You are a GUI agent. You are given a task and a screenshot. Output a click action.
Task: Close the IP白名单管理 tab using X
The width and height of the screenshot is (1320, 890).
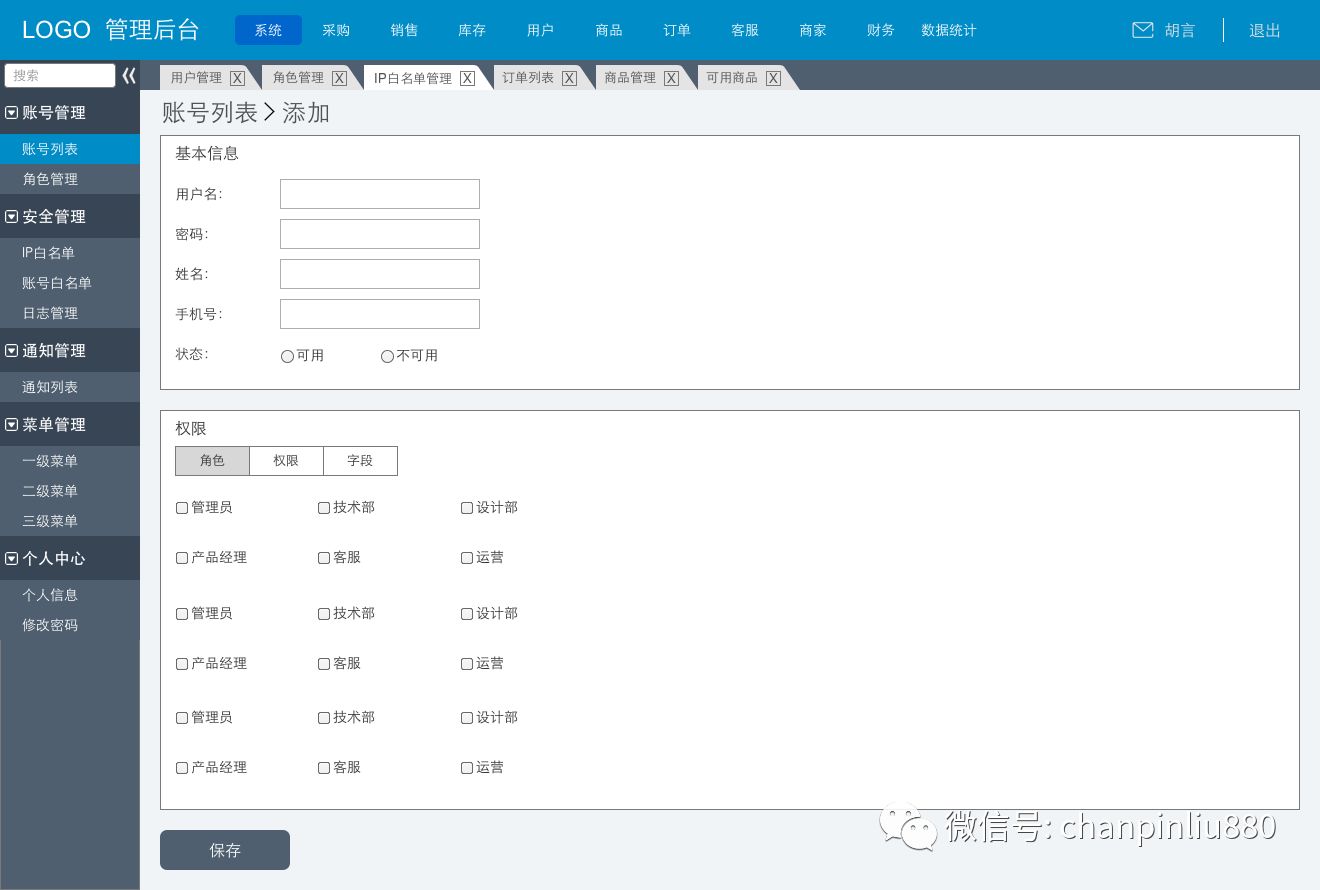(467, 78)
